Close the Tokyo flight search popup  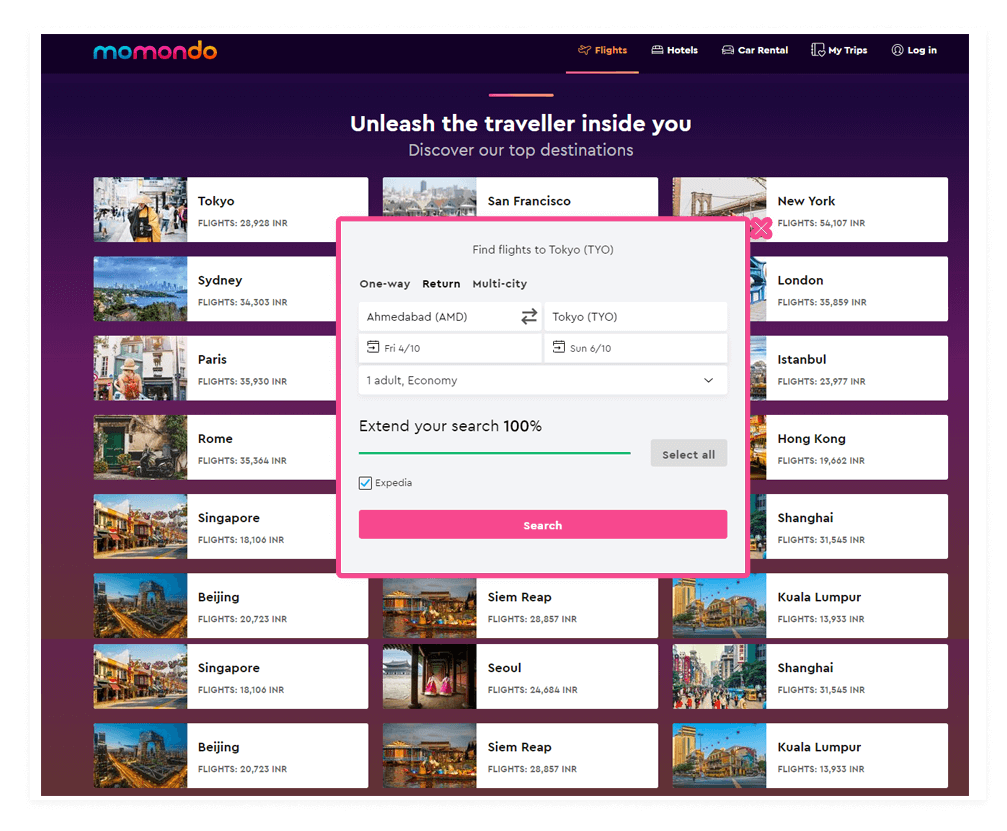(x=760, y=228)
